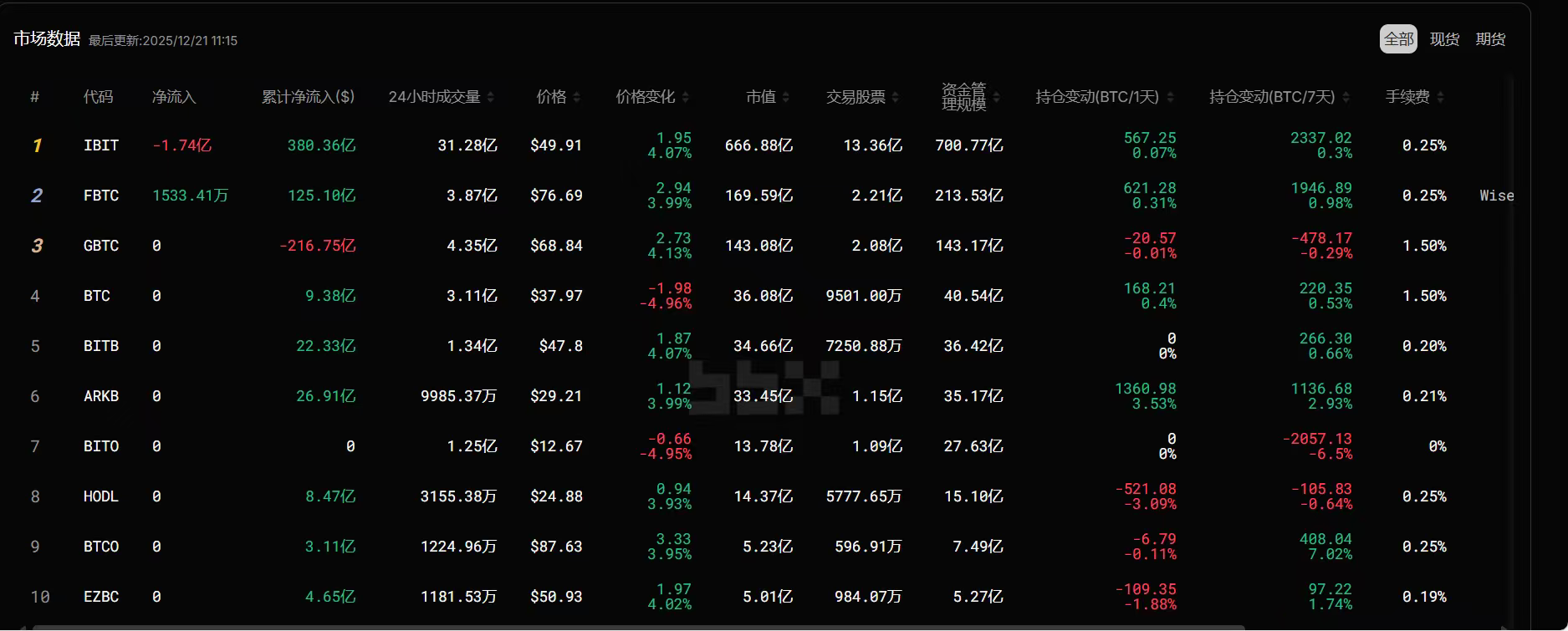Sort by 持仓变动(BTC/7天) arrows
Viewport: 1568px width, 631px height.
point(1346,98)
